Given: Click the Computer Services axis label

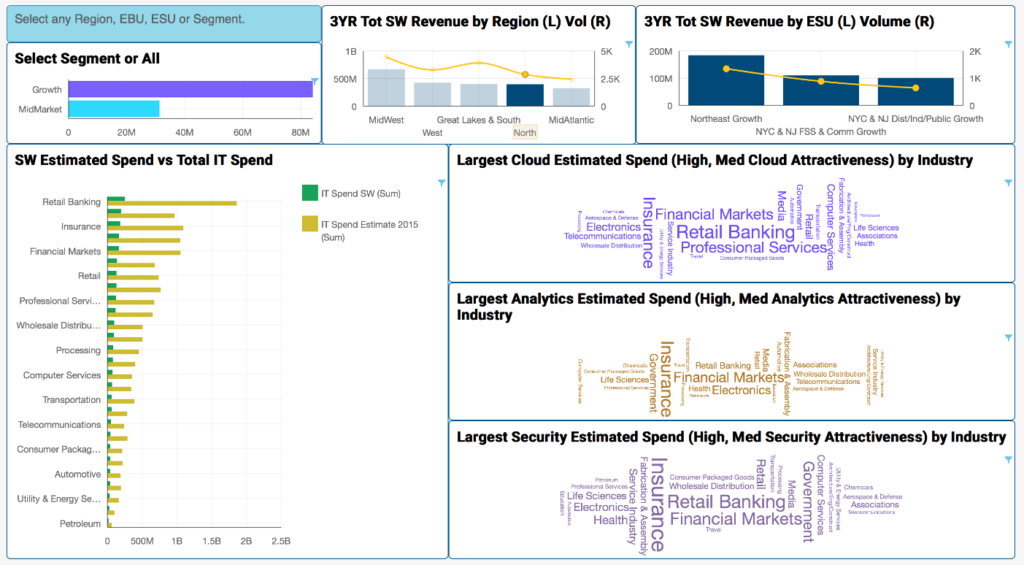Looking at the screenshot, I should (62, 376).
